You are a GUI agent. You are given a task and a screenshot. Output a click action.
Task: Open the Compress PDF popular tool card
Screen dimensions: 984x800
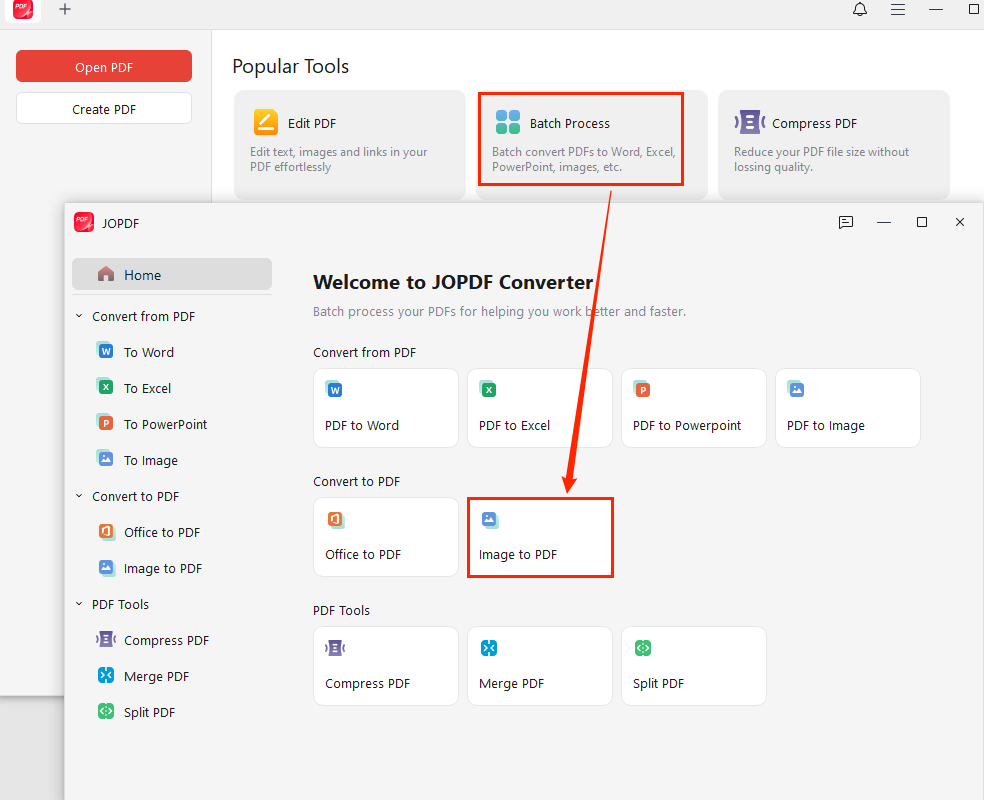coord(833,144)
